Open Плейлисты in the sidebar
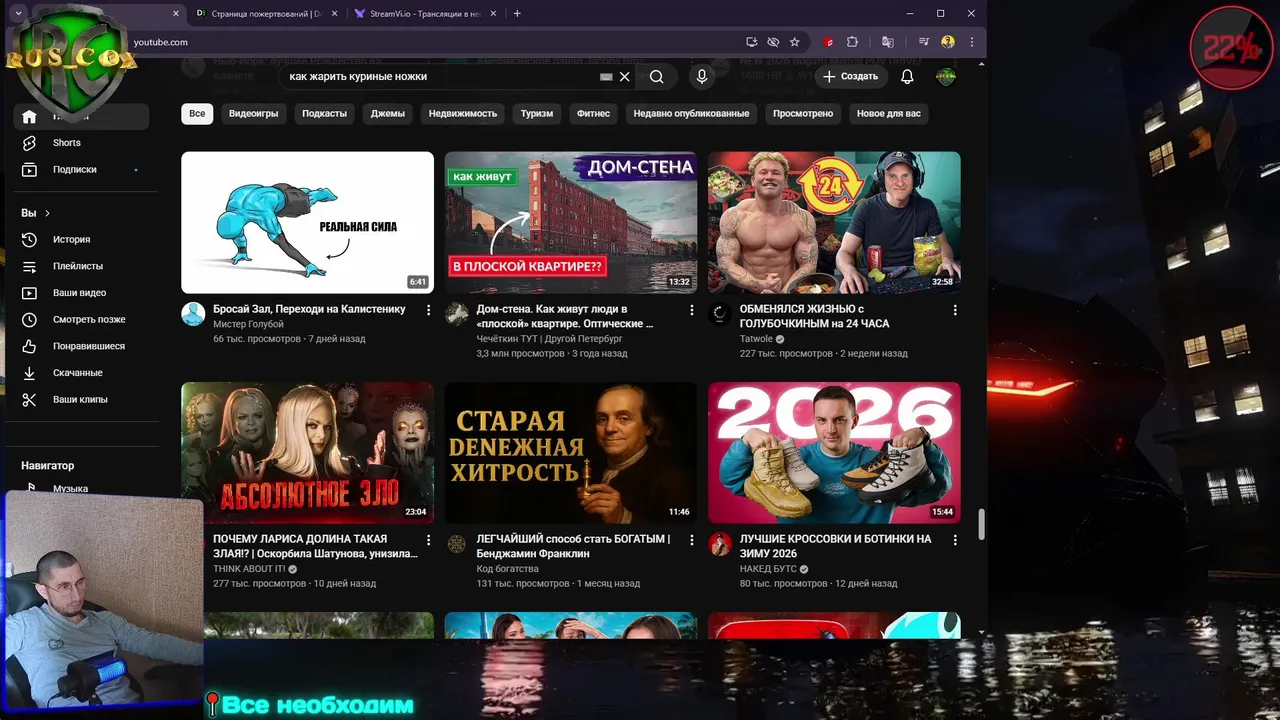This screenshot has width=1280, height=720. (80, 266)
